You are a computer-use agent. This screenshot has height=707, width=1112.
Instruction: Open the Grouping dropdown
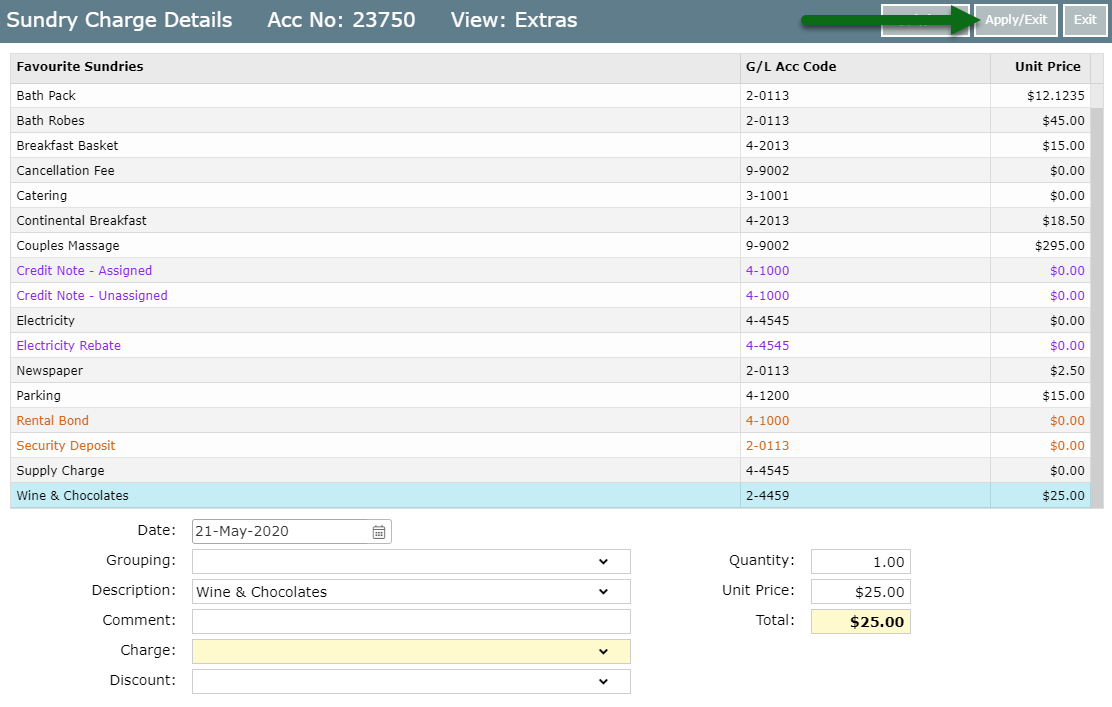[411, 562]
